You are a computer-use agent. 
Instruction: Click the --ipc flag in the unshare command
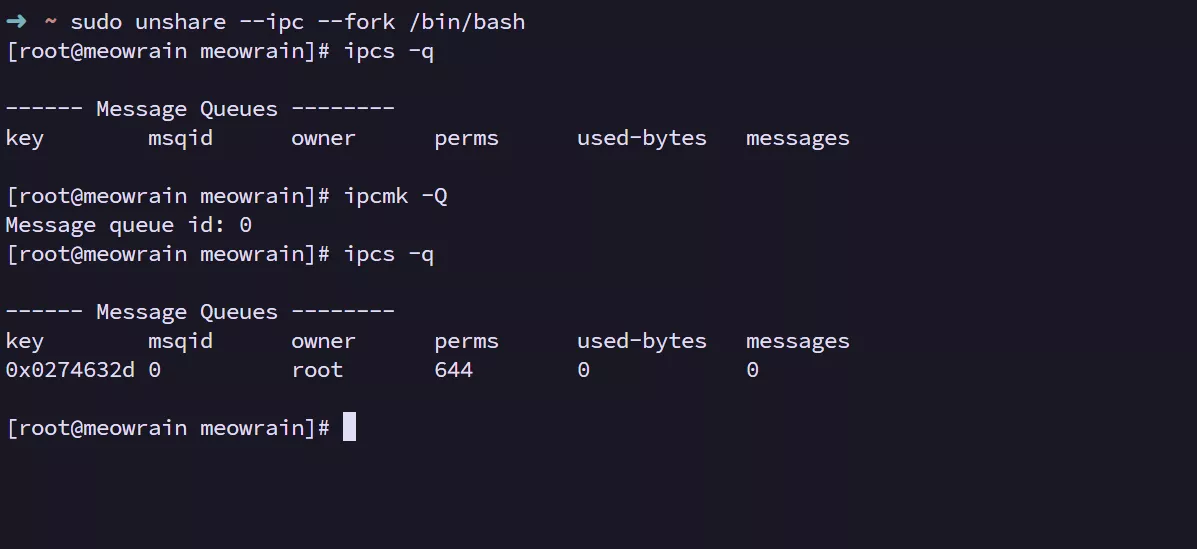[x=271, y=22]
